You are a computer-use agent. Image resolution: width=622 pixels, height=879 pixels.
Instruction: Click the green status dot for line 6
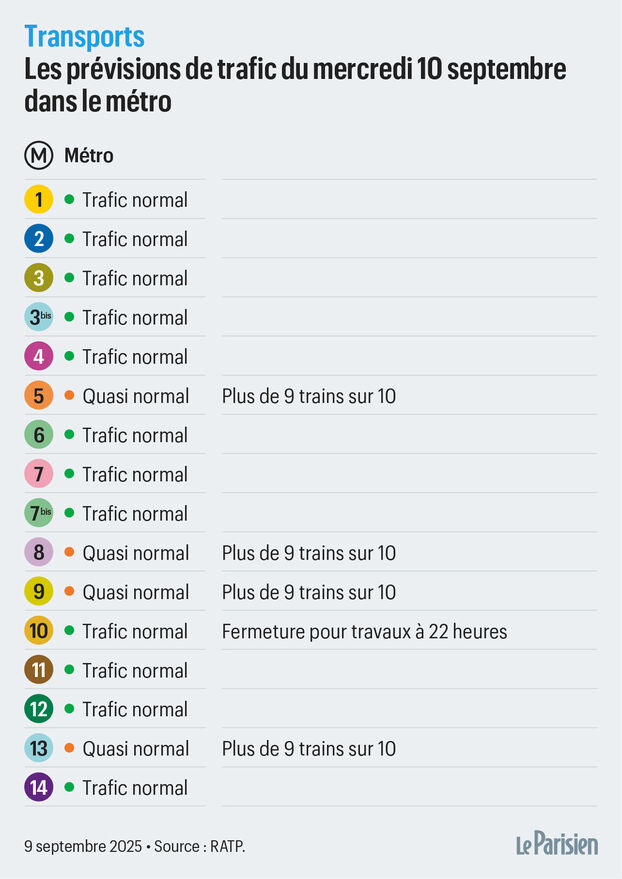click(69, 434)
